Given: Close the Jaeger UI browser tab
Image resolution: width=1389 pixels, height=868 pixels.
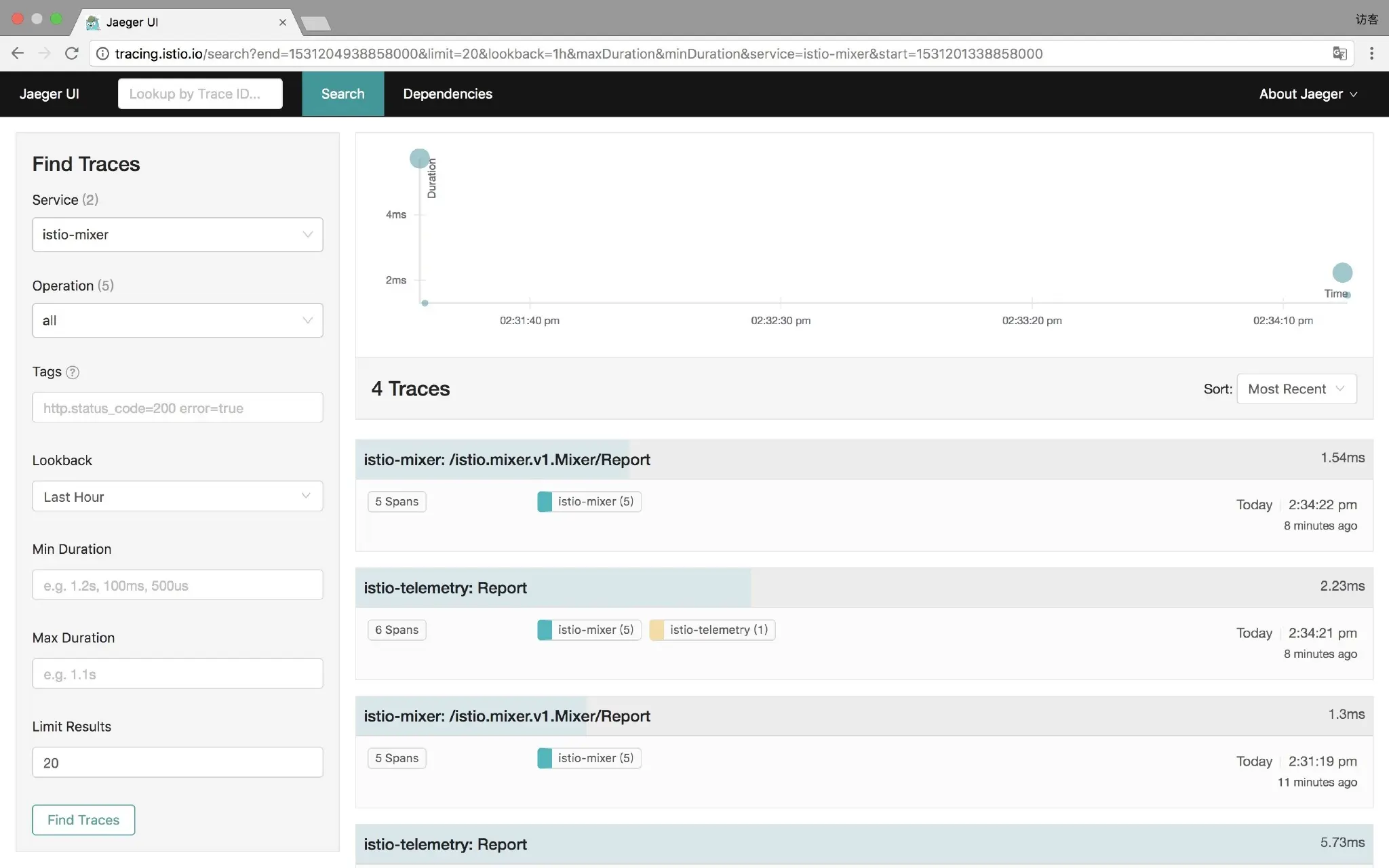Looking at the screenshot, I should pos(282,22).
